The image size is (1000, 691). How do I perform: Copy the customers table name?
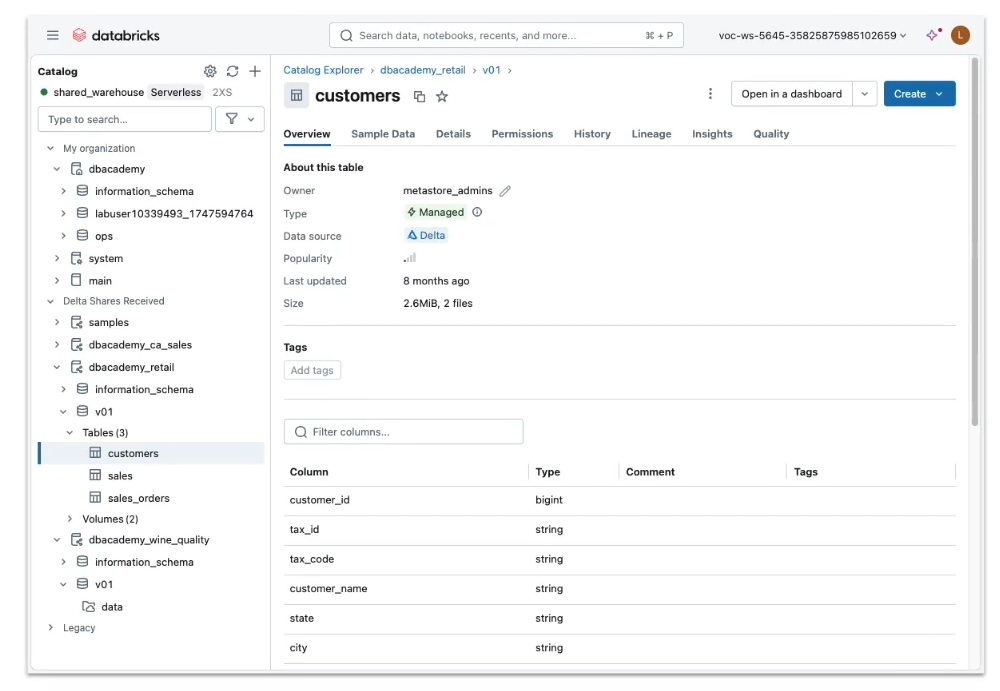[419, 97]
